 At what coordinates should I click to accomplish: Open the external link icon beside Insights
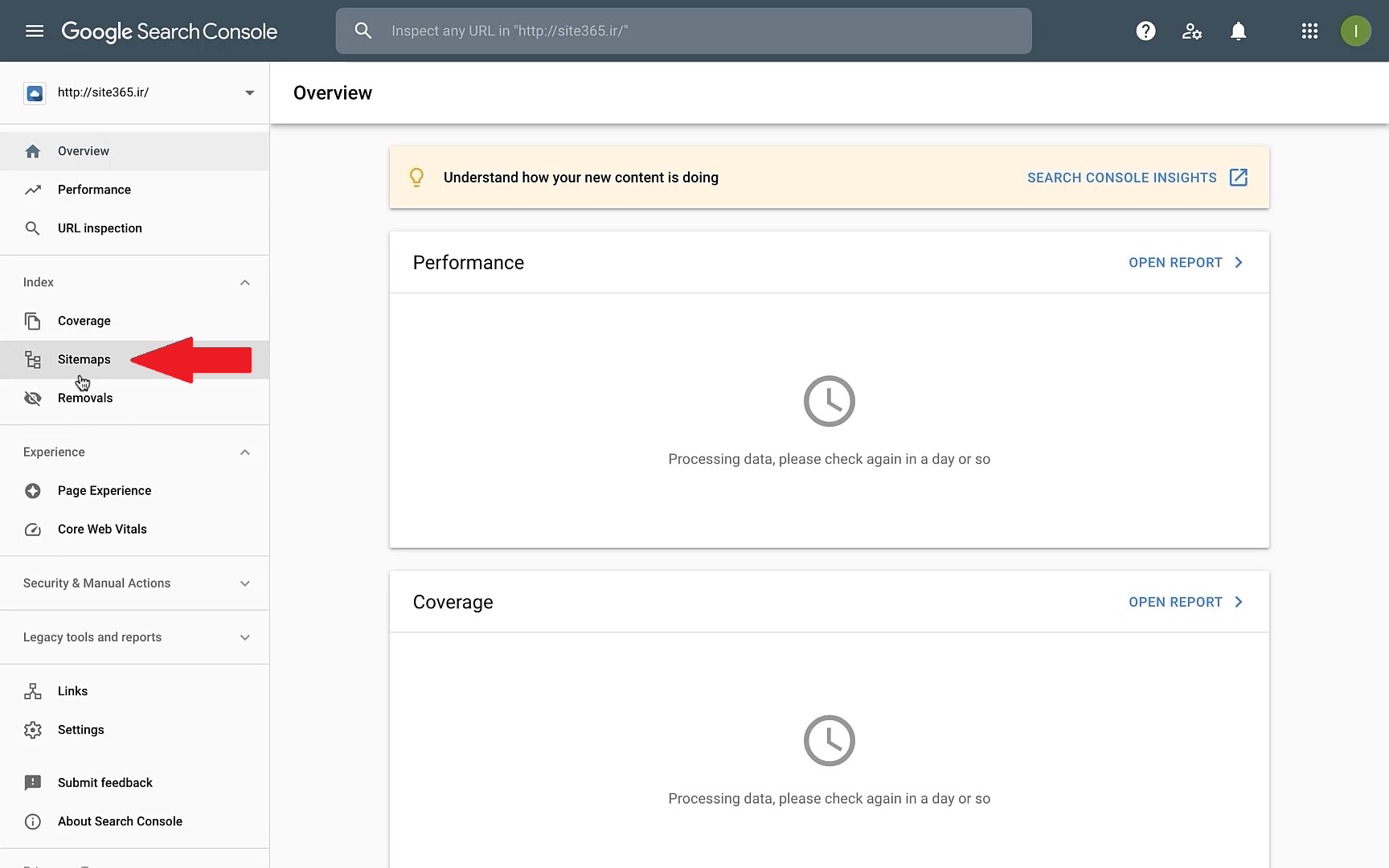(x=1239, y=178)
